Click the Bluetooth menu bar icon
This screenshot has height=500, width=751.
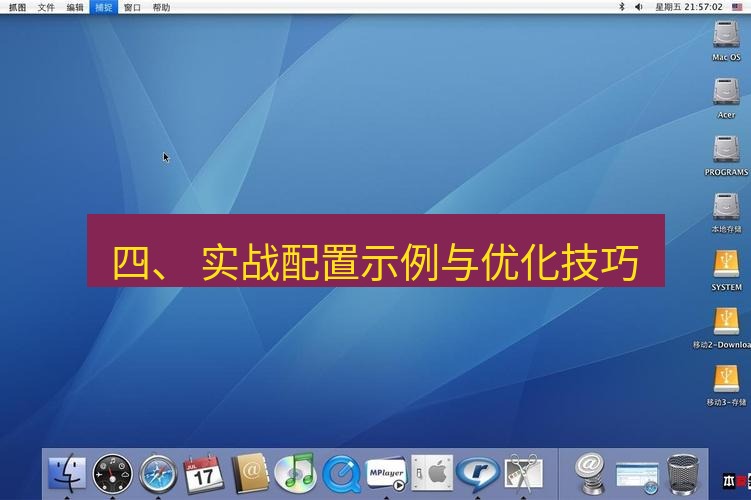coord(622,7)
